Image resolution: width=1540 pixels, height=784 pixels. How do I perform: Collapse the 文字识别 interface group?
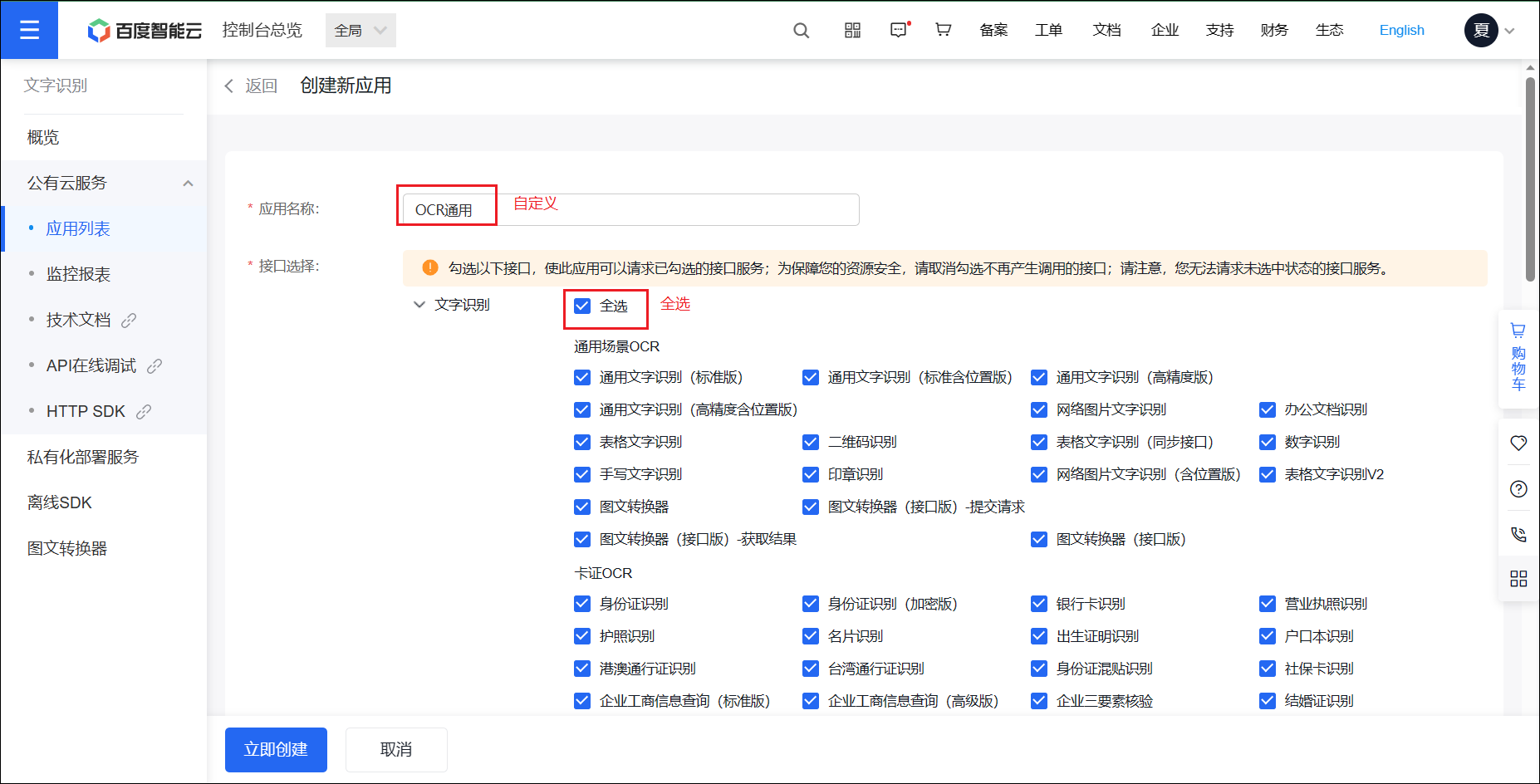point(419,305)
